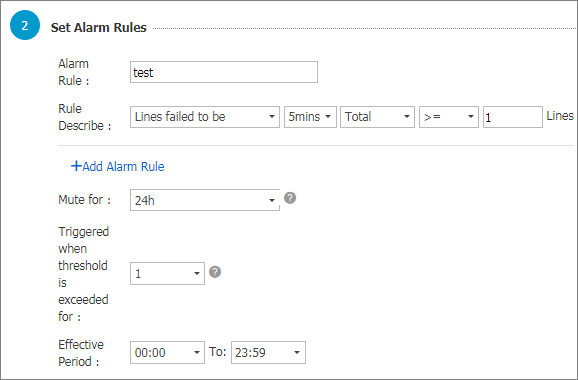Open the 23:59 effective period end dropdown
Image resolution: width=578 pixels, height=380 pixels.
[268, 352]
